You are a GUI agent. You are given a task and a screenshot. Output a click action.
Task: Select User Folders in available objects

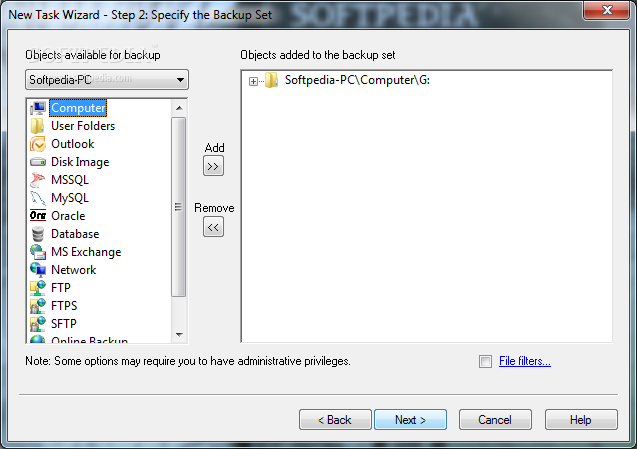83,126
